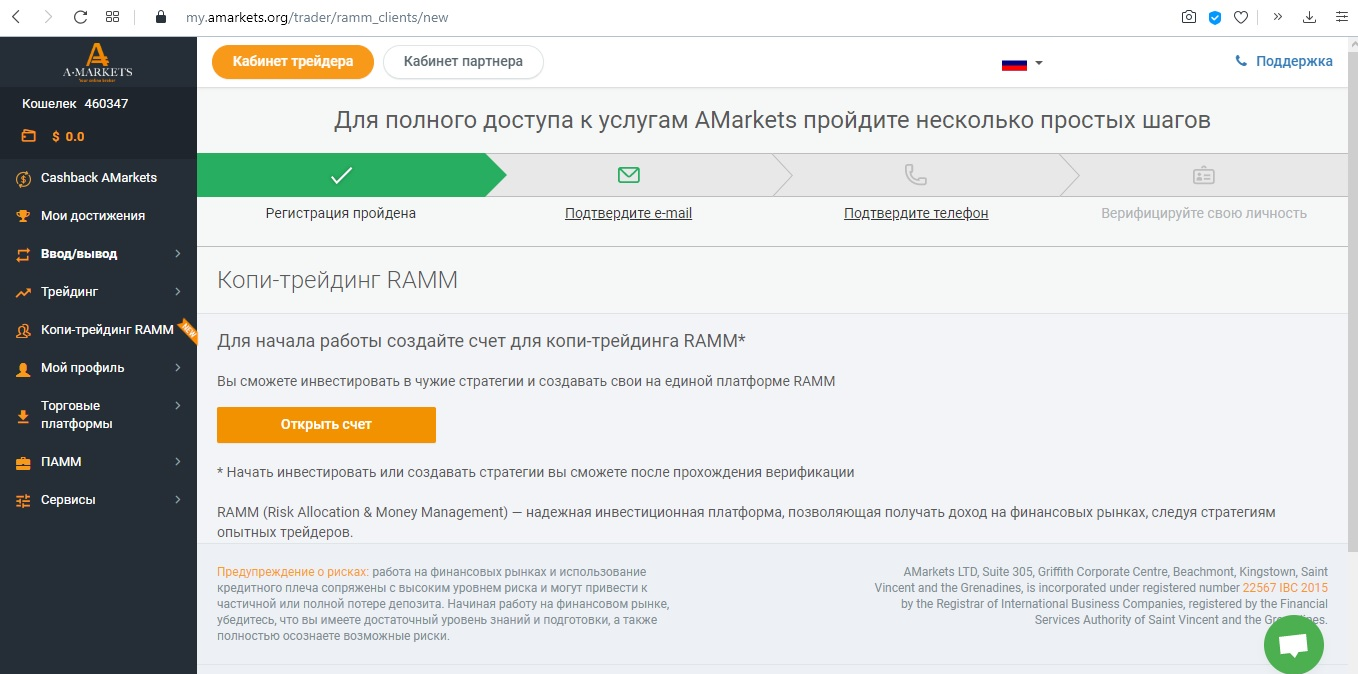Open Ввод/вывод menu label
The height and width of the screenshot is (674, 1358).
click(79, 254)
